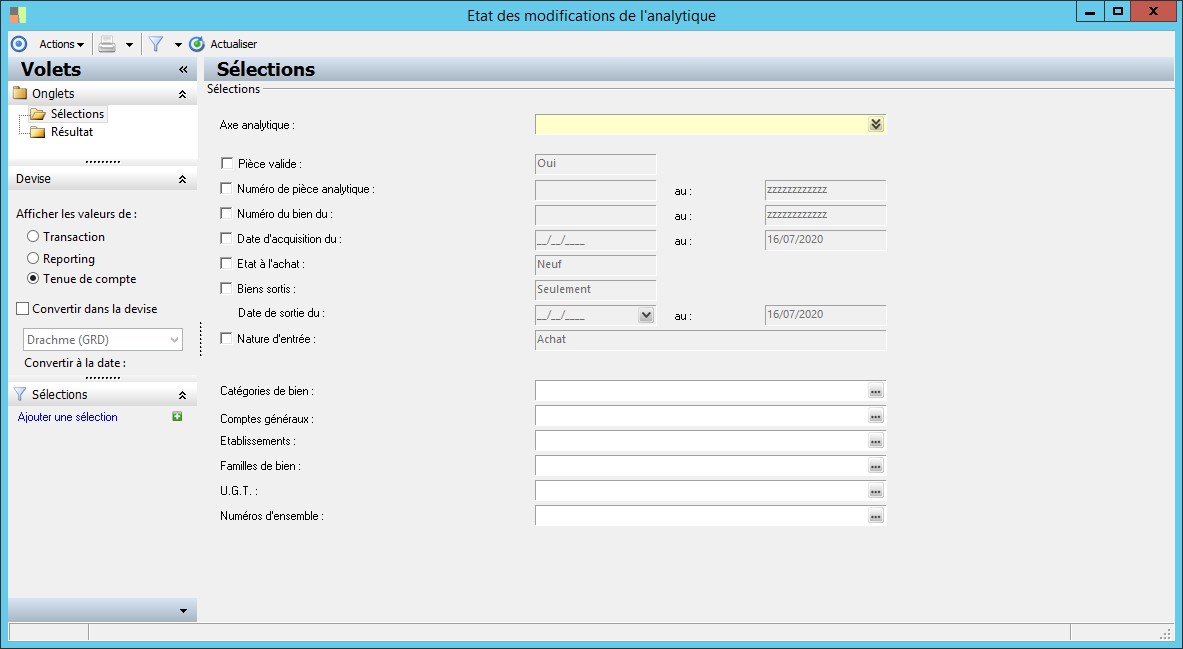Open the Résultat tree item
Viewport: 1183px width, 649px height.
72,132
